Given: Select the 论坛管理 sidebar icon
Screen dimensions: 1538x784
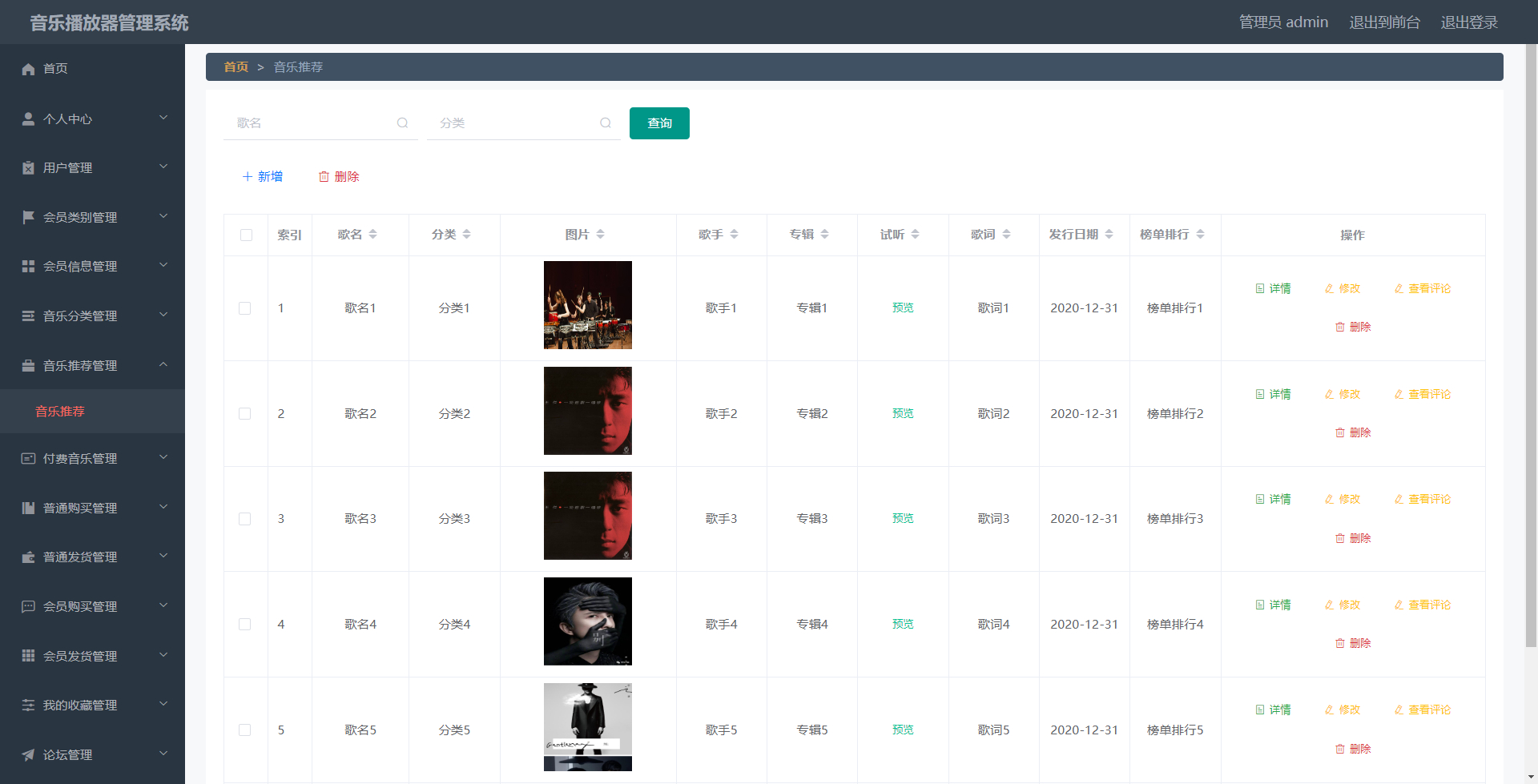Looking at the screenshot, I should (x=28, y=754).
